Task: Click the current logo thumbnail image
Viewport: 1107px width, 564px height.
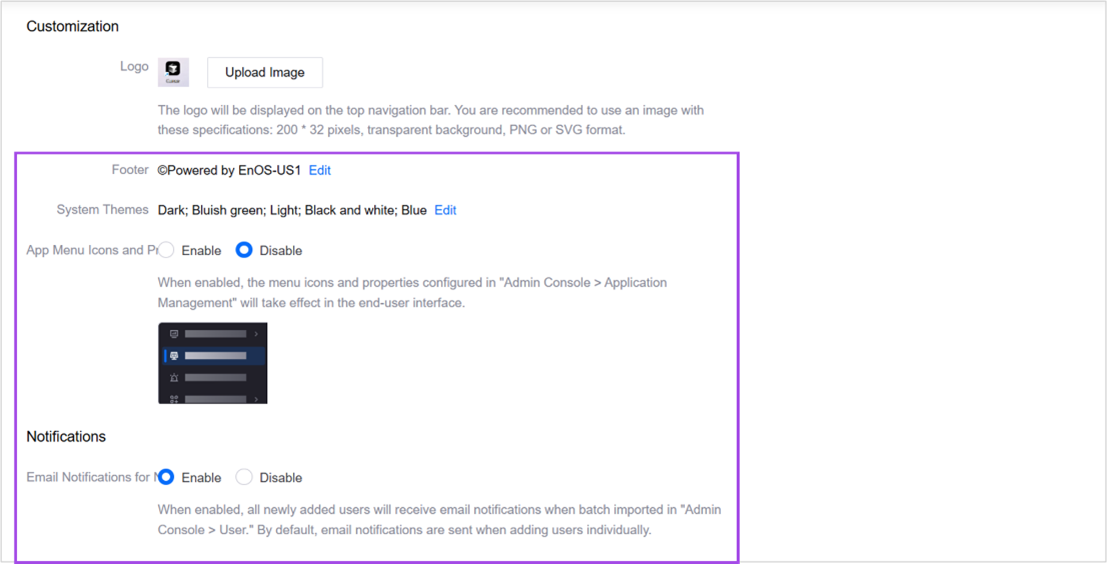Action: point(173,72)
